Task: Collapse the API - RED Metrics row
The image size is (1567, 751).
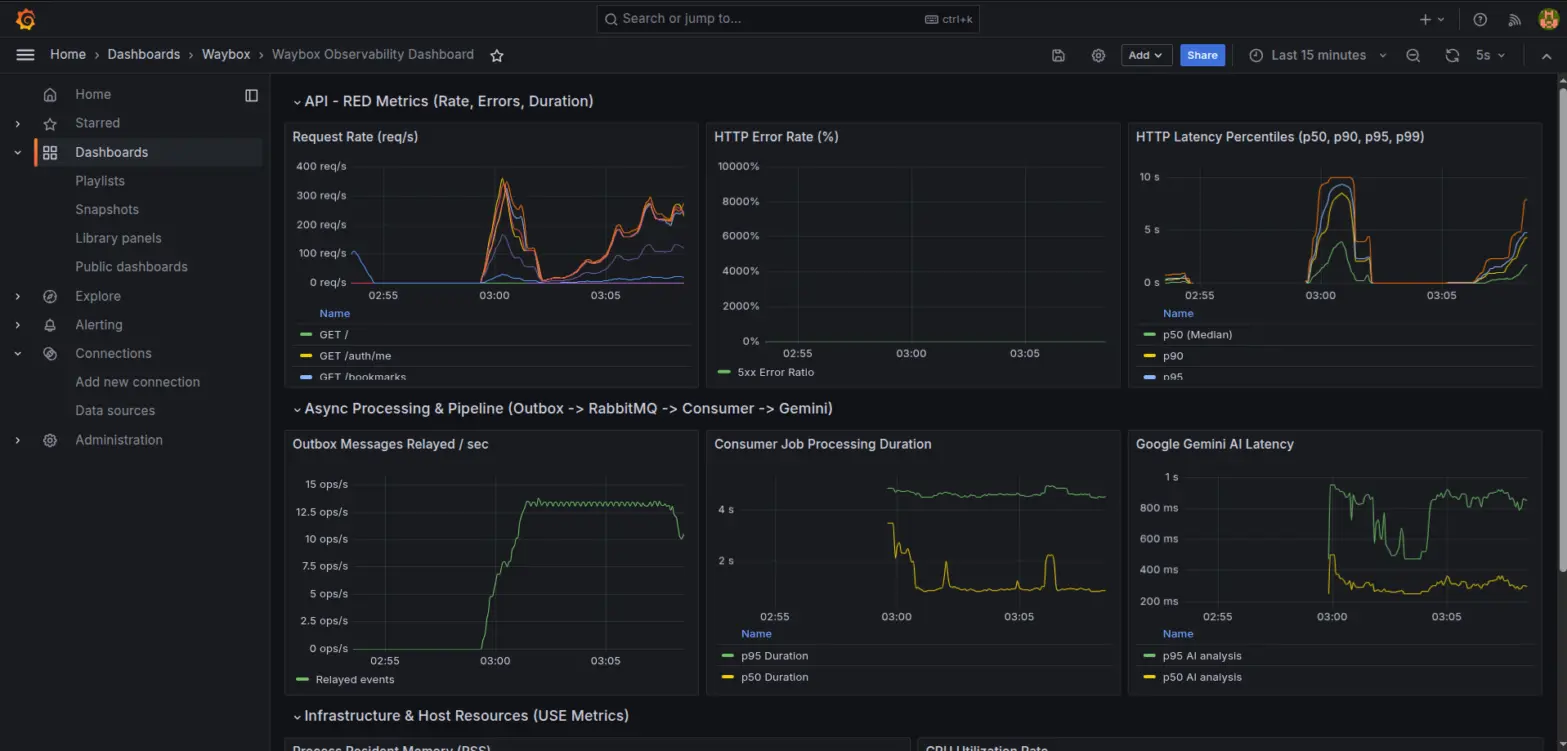Action: click(x=297, y=102)
